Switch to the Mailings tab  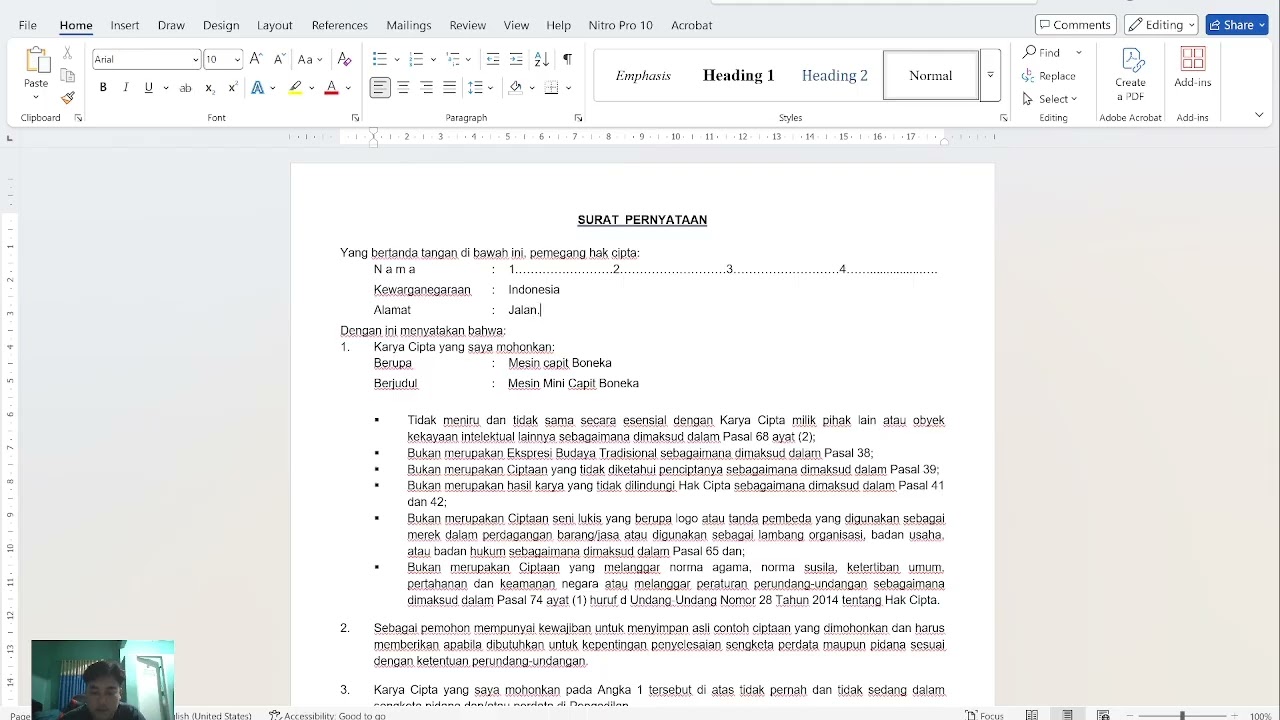pyautogui.click(x=409, y=25)
